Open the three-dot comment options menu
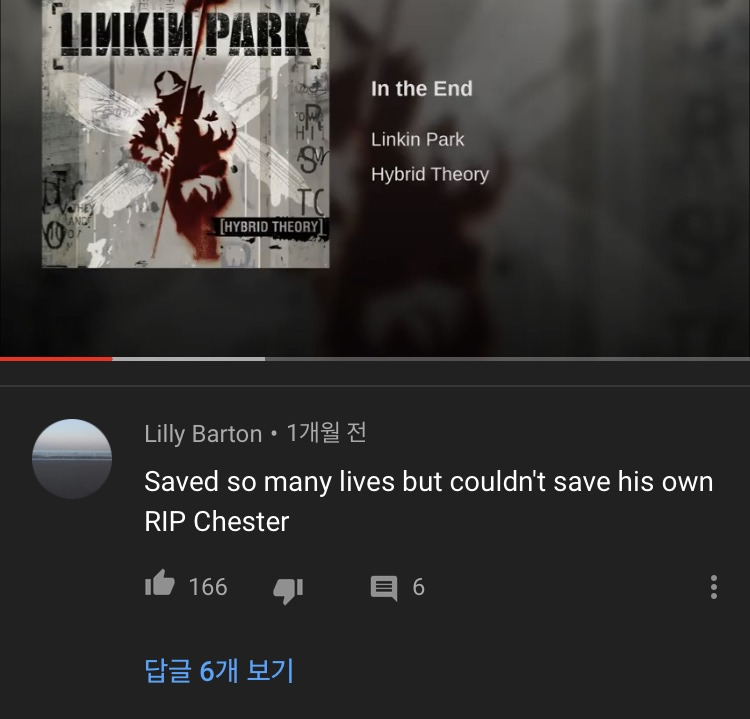This screenshot has width=750, height=719. coord(714,586)
